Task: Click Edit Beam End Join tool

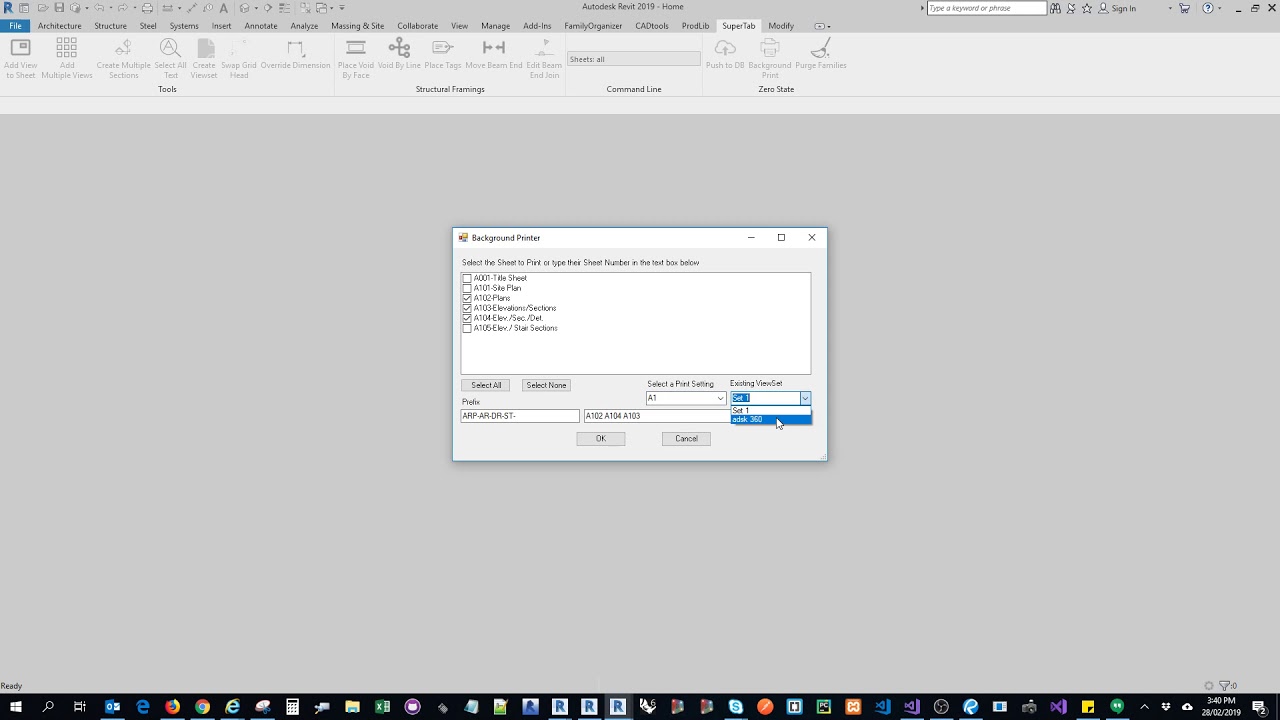Action: (x=544, y=58)
